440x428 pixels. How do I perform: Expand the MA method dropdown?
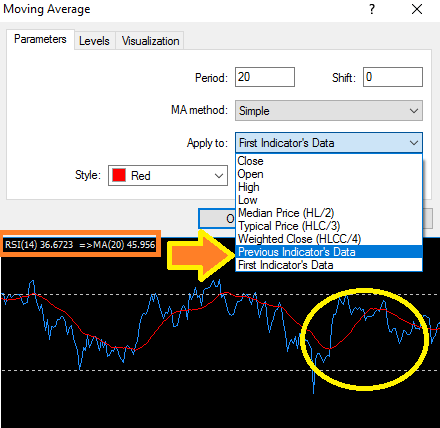pos(329,111)
